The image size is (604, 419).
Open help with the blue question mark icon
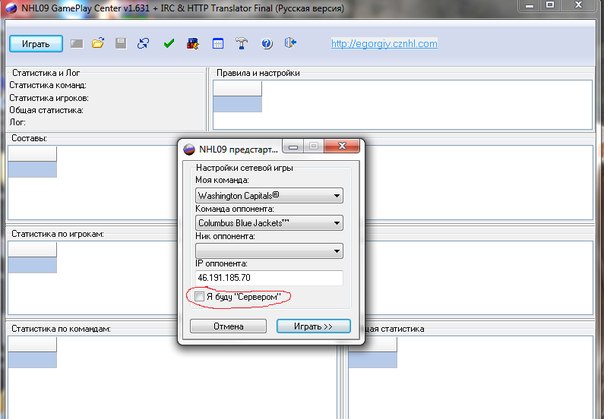tap(267, 44)
